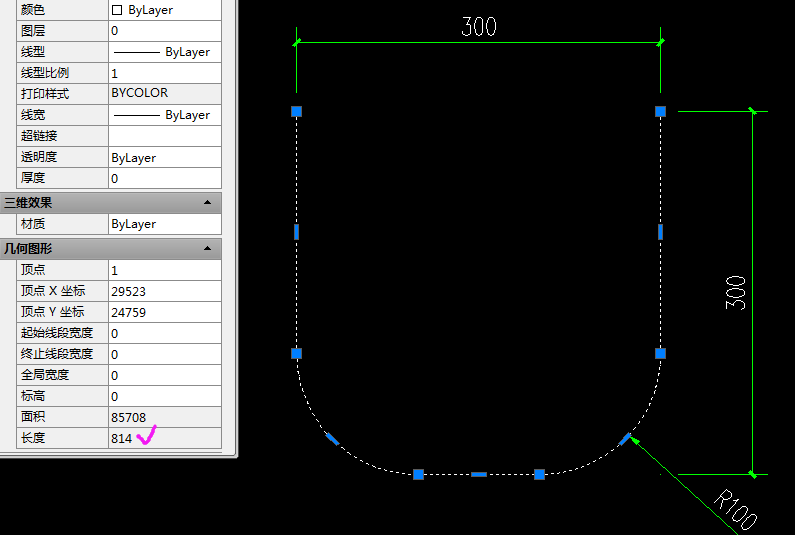Image resolution: width=795 pixels, height=535 pixels.
Task: Click the 线型比例 value field showing 1
Action: click(165, 73)
